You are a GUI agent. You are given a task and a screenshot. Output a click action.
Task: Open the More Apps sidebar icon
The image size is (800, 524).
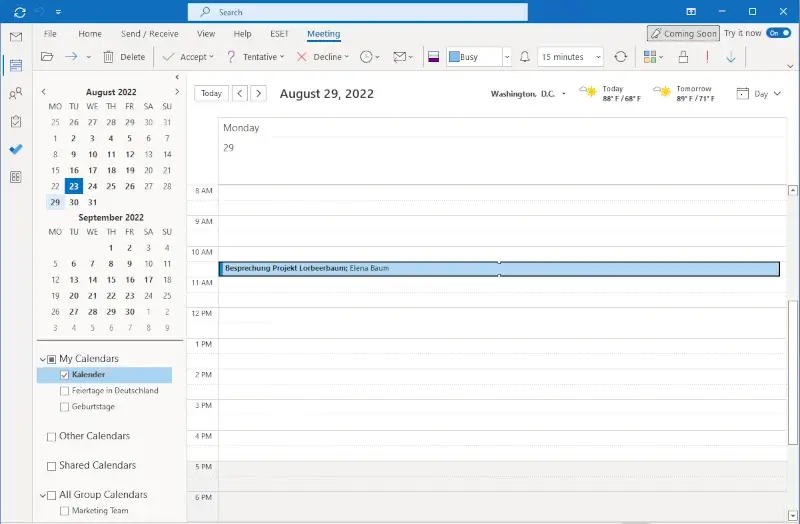point(16,177)
